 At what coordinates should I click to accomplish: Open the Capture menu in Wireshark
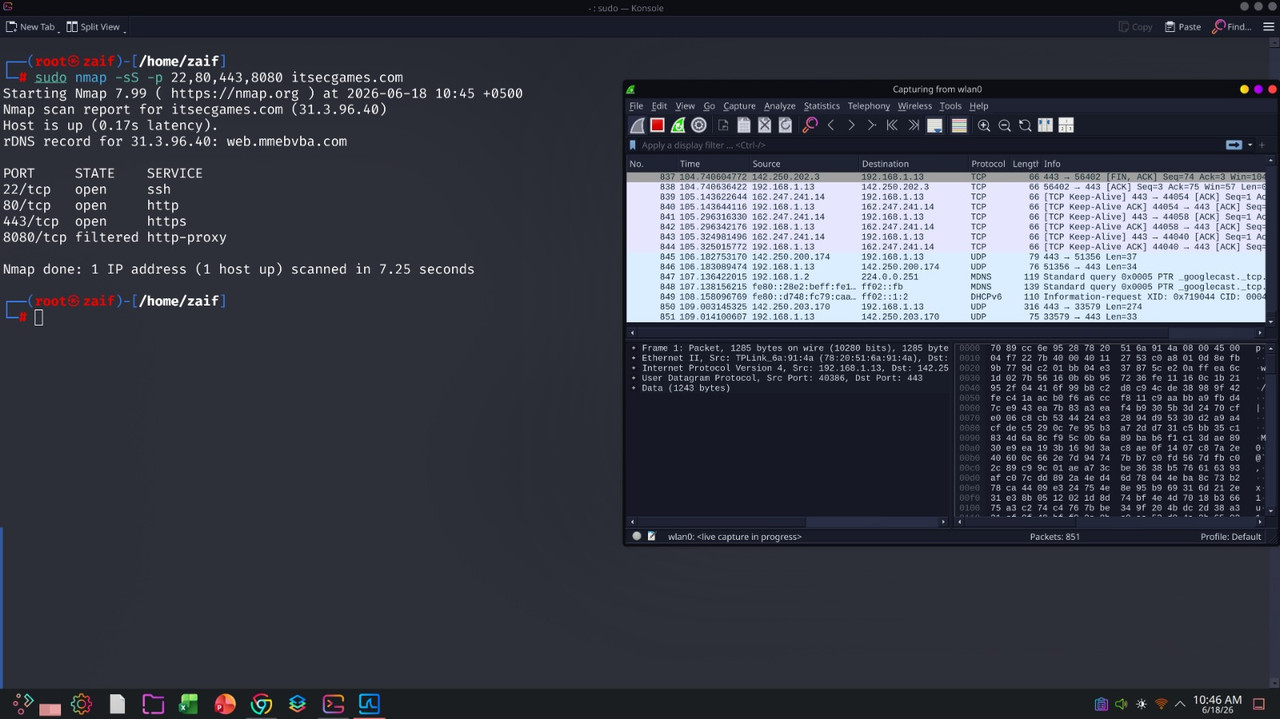pos(739,106)
